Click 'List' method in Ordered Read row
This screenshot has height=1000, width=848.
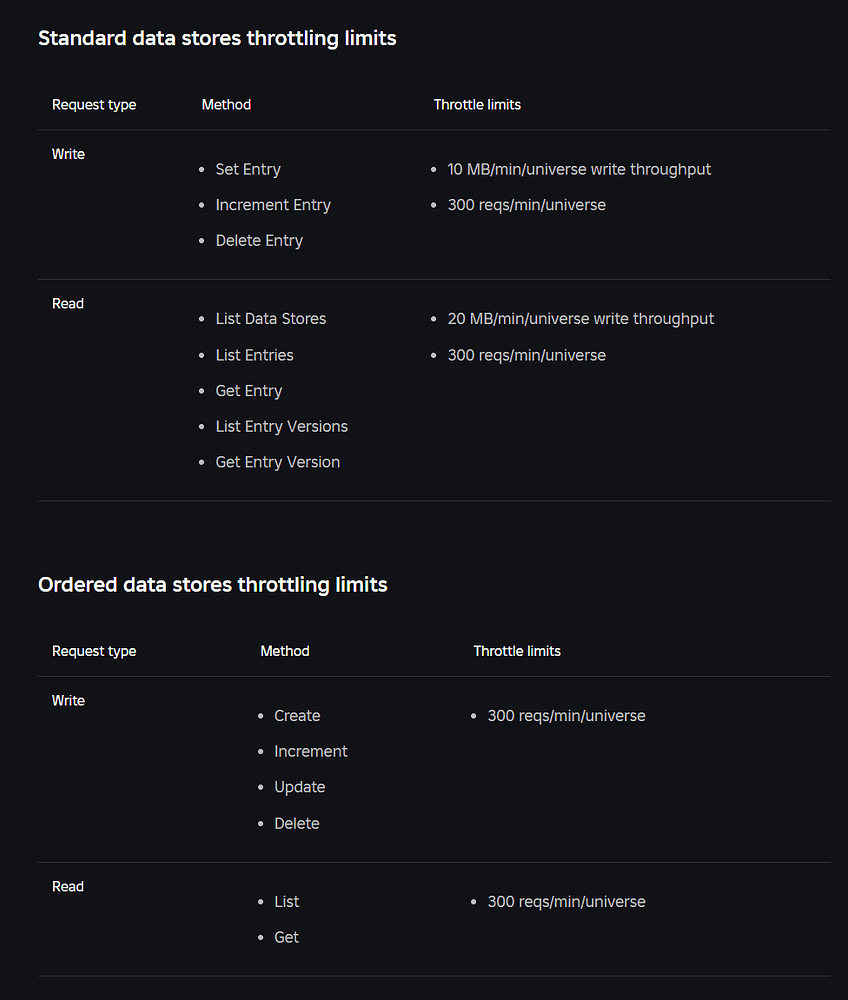(x=286, y=902)
